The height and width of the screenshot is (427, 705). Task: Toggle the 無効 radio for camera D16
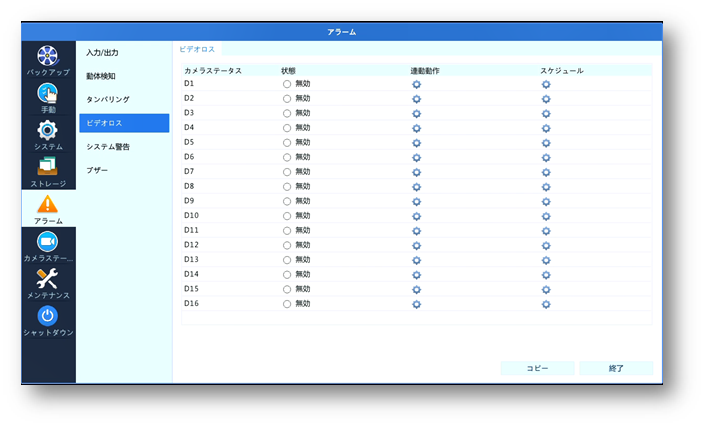[287, 304]
